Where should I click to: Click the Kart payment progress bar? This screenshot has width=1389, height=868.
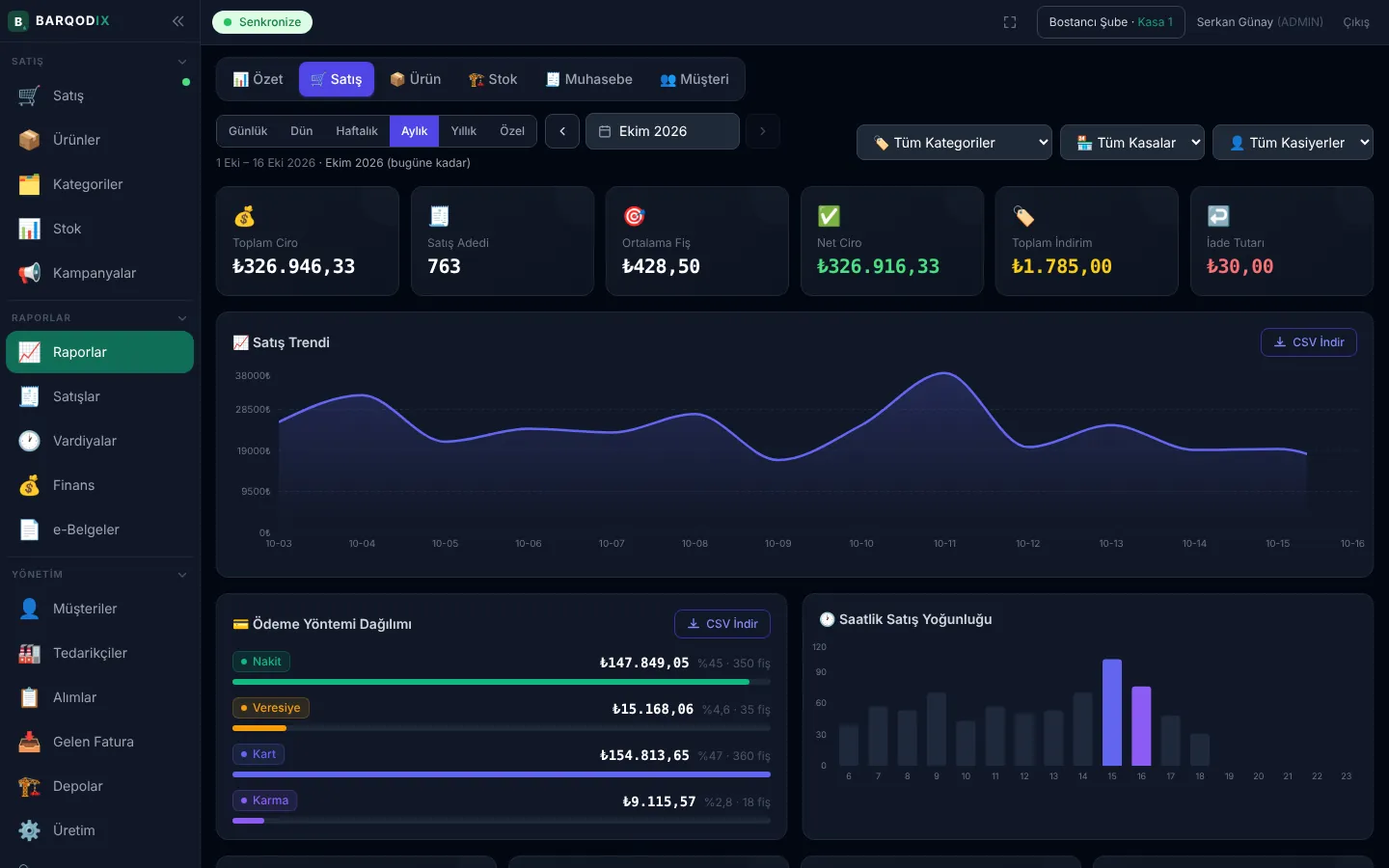tap(502, 774)
